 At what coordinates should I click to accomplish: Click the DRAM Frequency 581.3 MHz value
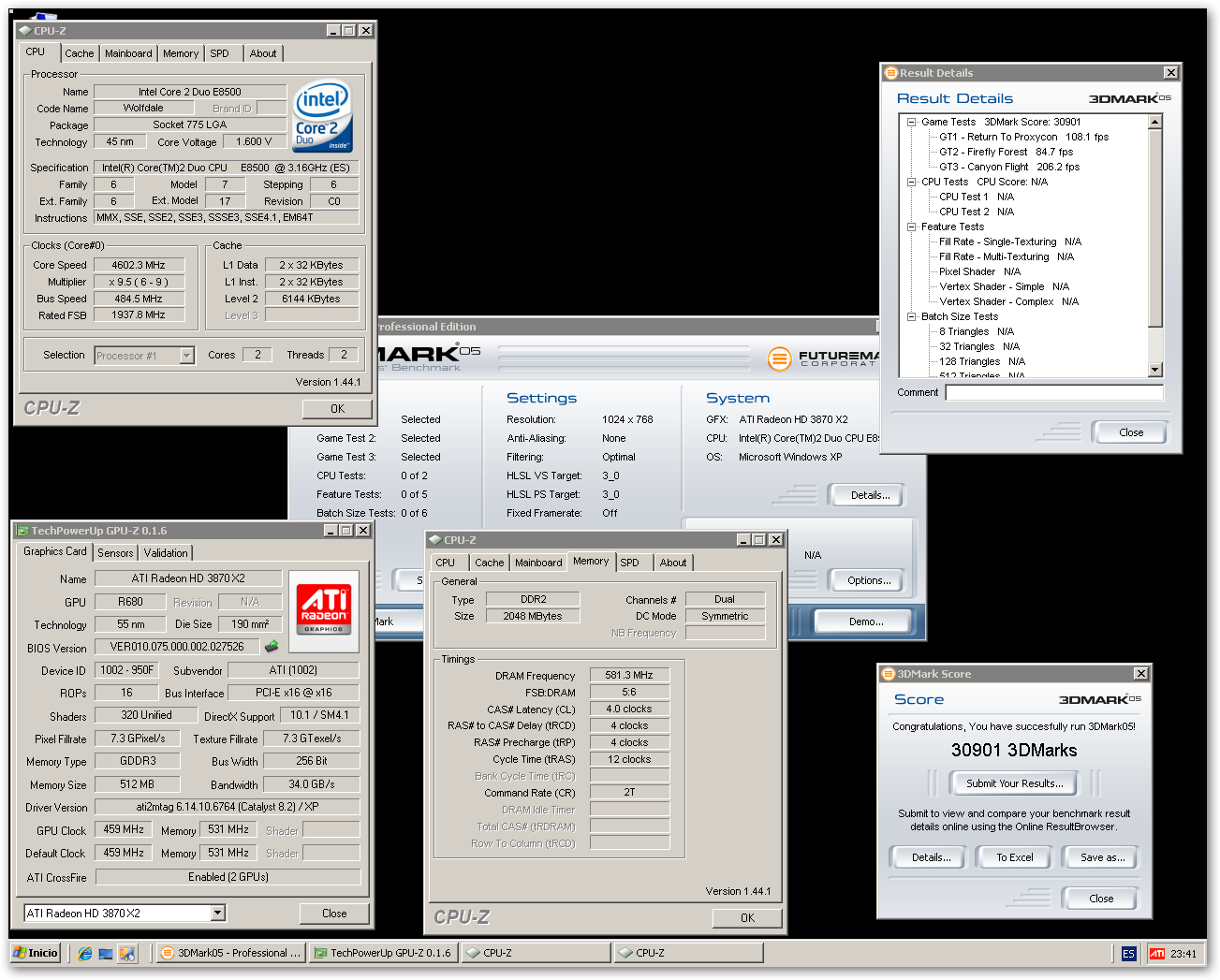coord(629,675)
